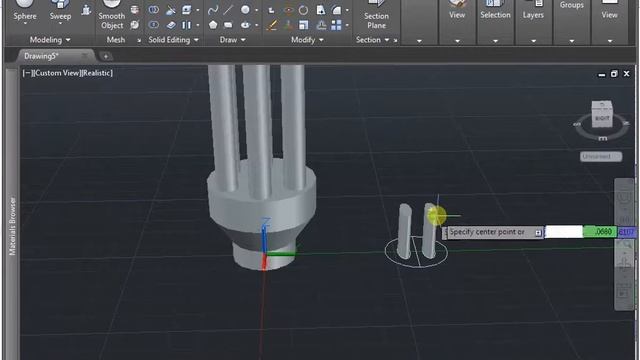Click the red oval icon in Modify panel

pyautogui.click(x=288, y=10)
